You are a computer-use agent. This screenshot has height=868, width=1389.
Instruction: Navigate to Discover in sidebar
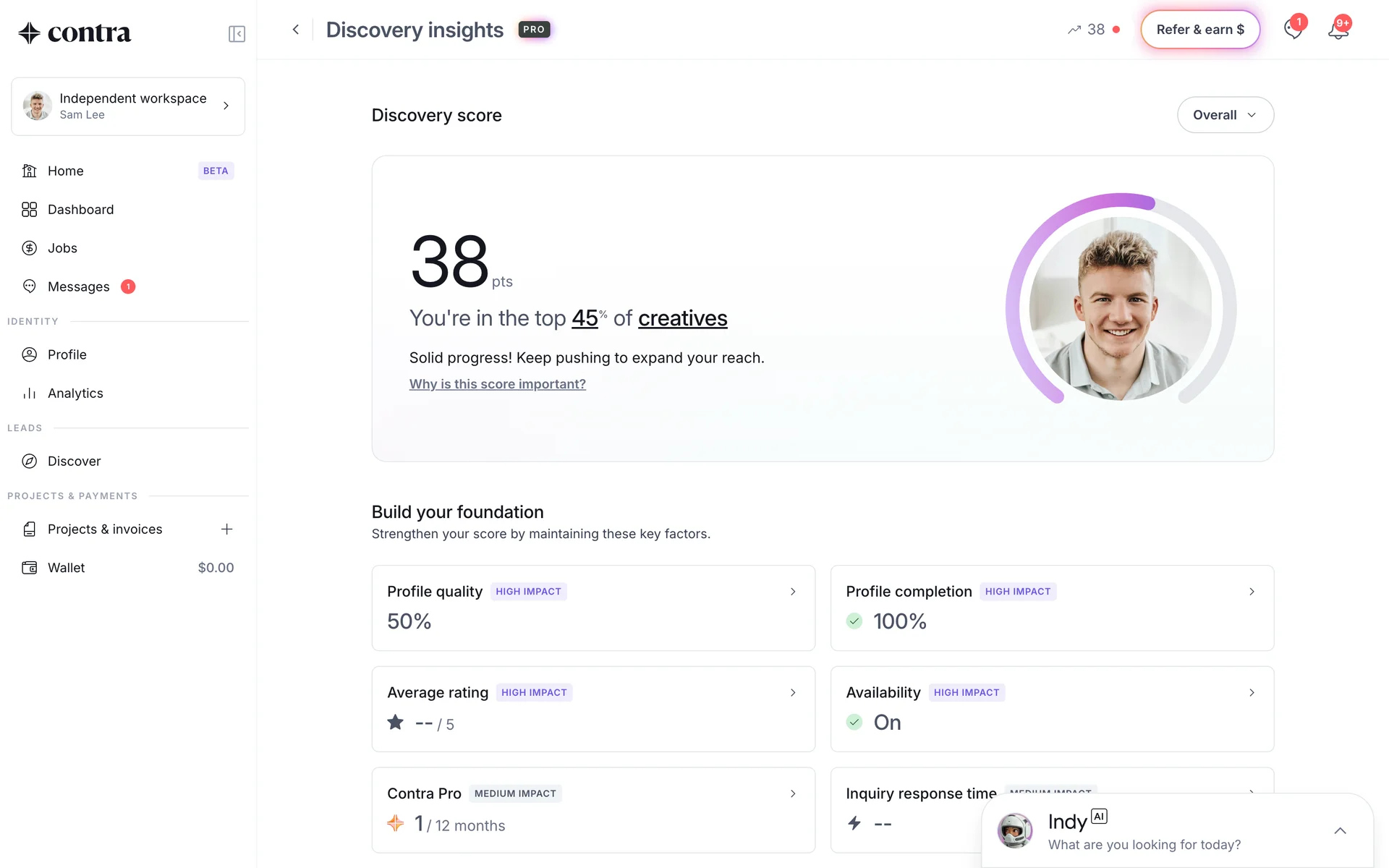coord(74,461)
